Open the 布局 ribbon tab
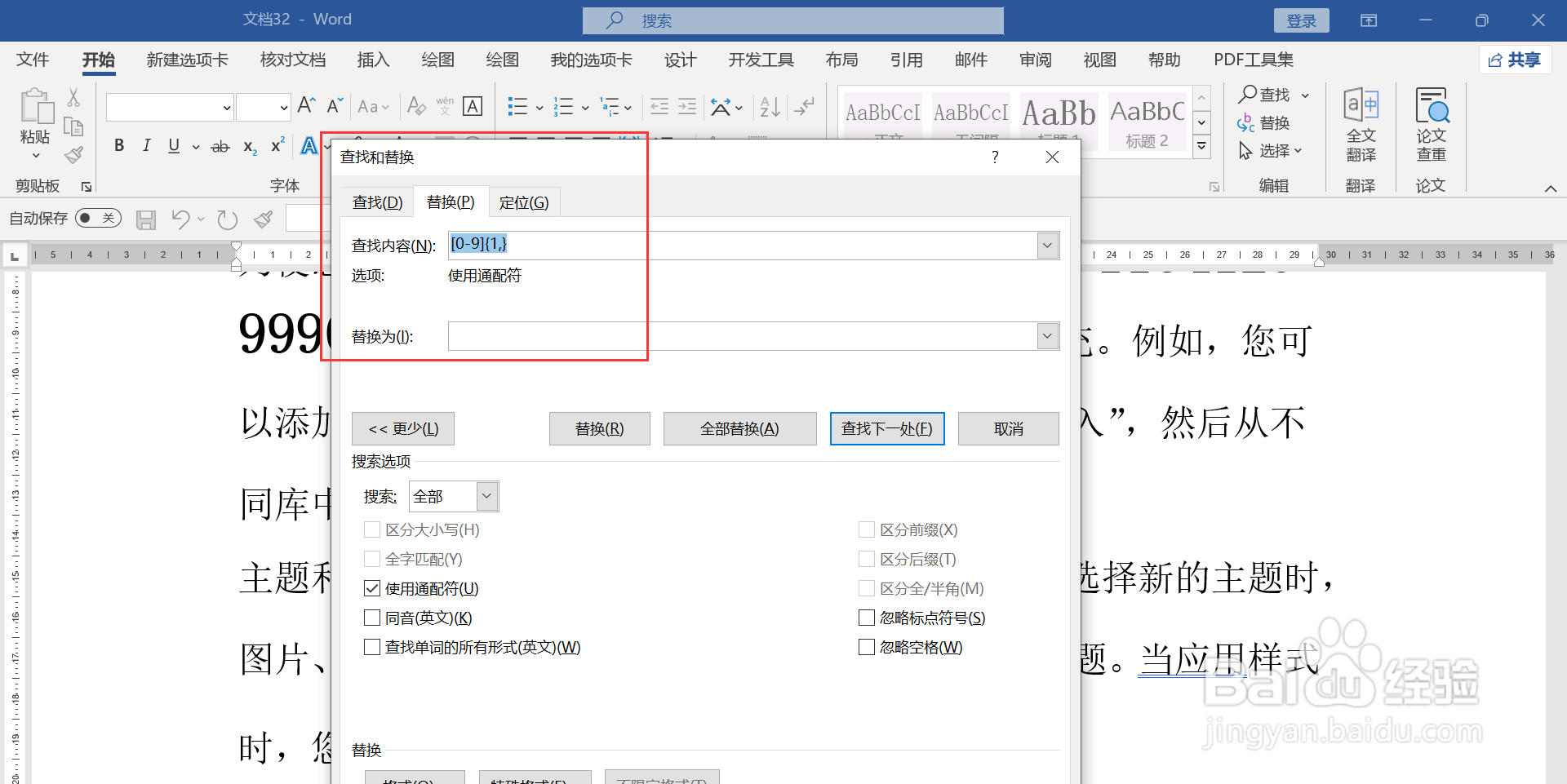The height and width of the screenshot is (784, 1567). 841,60
